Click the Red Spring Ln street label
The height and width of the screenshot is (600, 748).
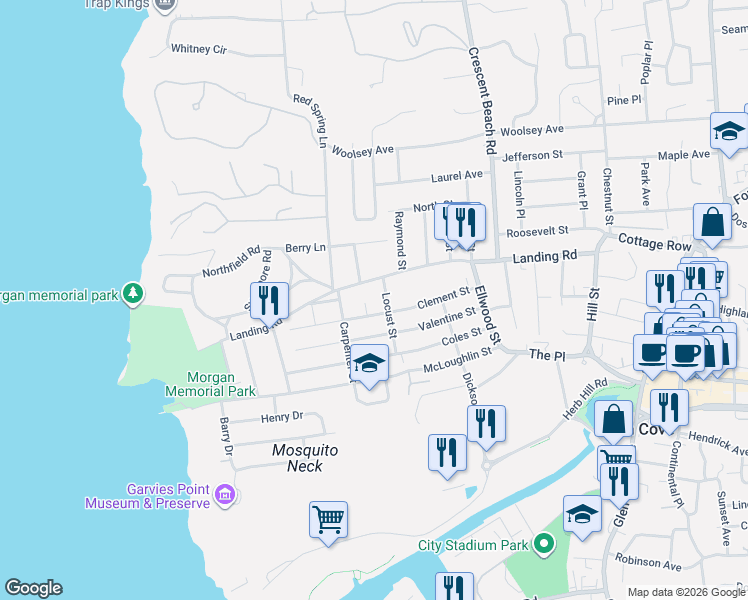tap(313, 120)
